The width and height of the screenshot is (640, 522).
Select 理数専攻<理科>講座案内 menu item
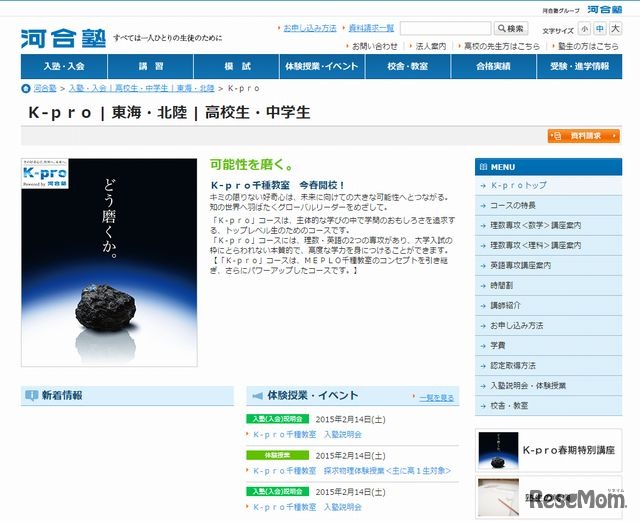(x=548, y=245)
